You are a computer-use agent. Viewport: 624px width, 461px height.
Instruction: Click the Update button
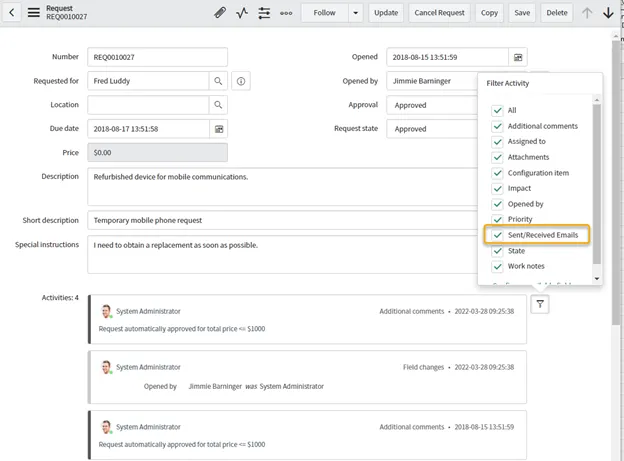(x=385, y=13)
